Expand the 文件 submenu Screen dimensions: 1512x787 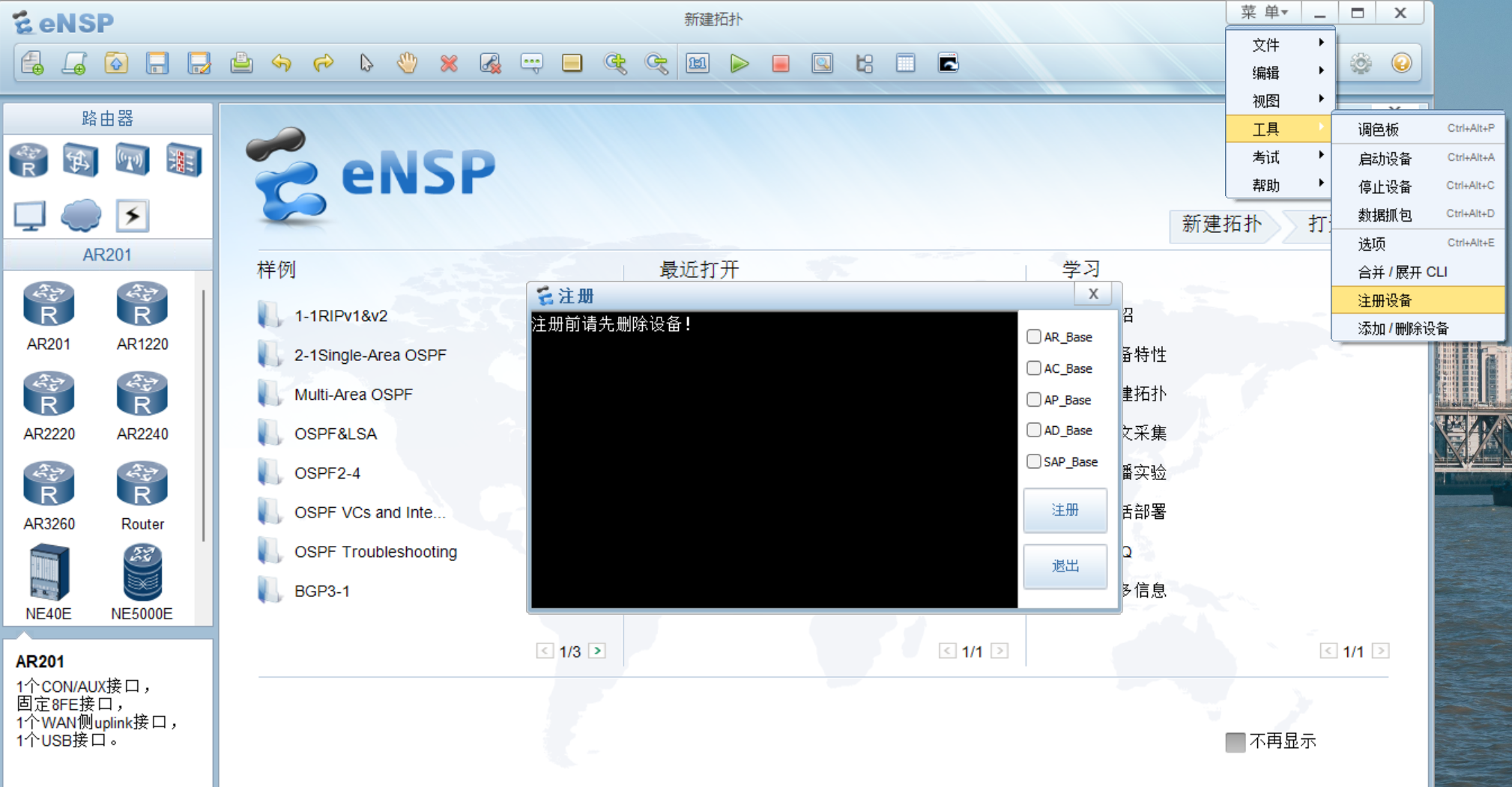[x=1279, y=45]
